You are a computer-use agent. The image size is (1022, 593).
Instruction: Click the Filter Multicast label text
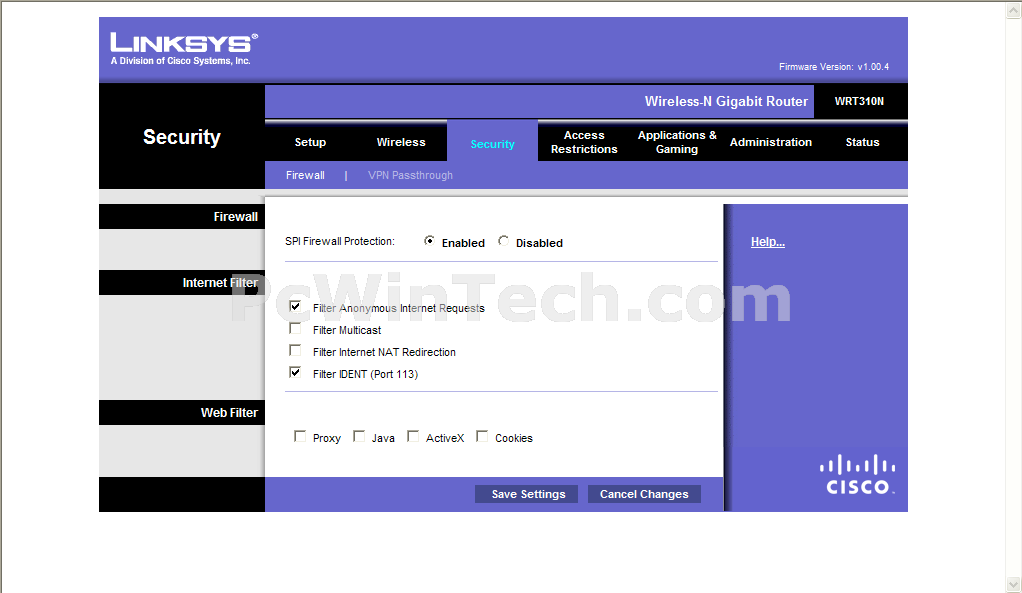pos(347,330)
